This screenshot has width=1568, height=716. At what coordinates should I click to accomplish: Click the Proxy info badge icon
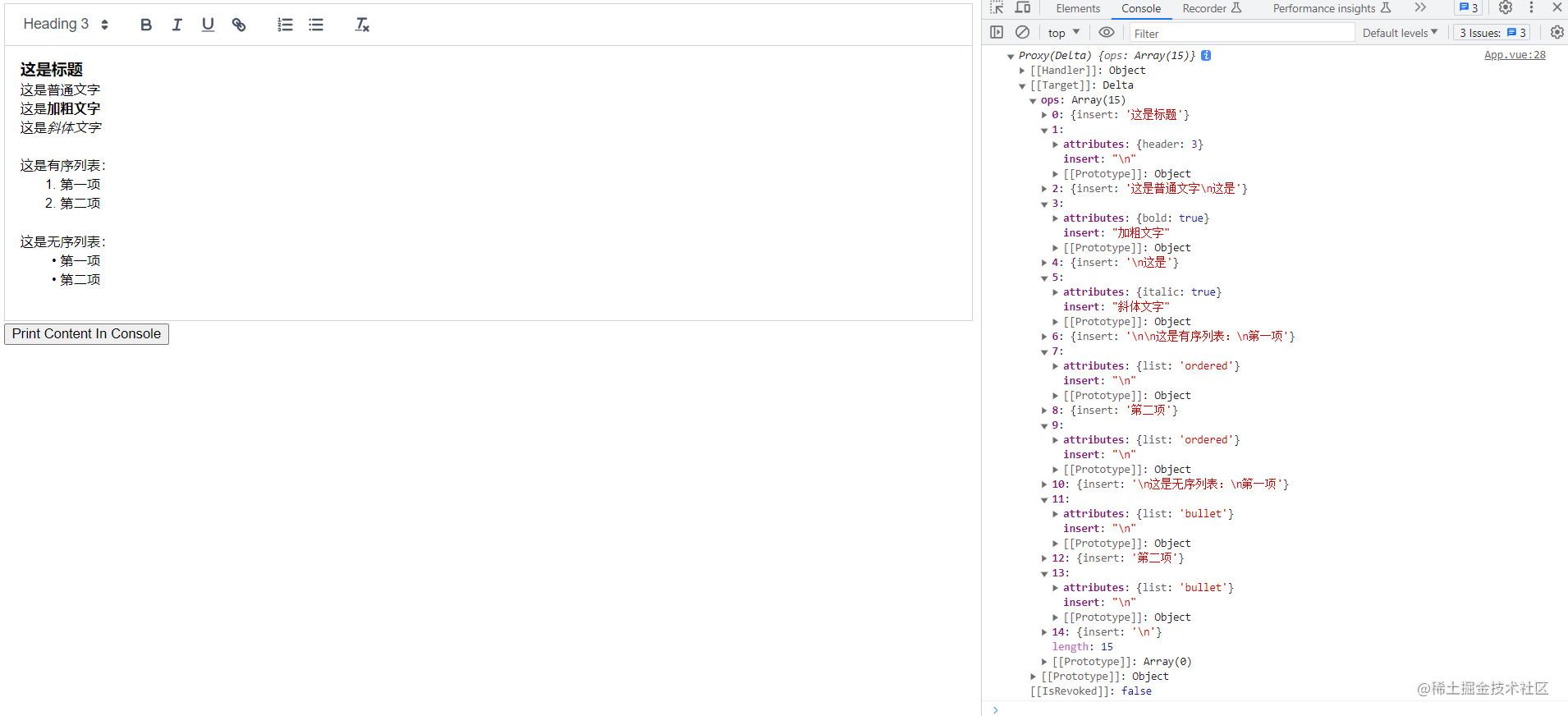pyautogui.click(x=1206, y=55)
